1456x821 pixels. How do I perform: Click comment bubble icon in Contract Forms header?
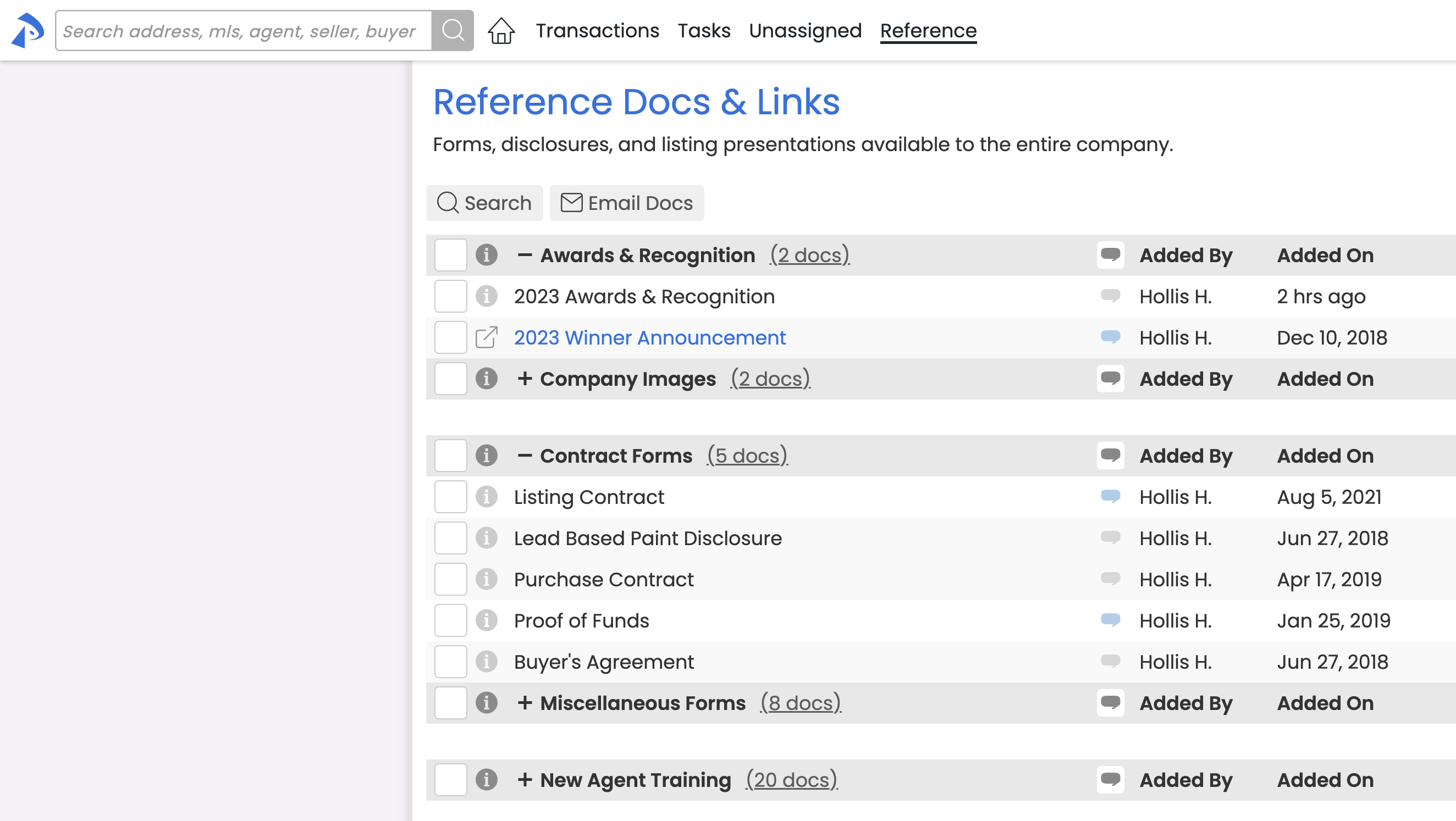point(1110,456)
